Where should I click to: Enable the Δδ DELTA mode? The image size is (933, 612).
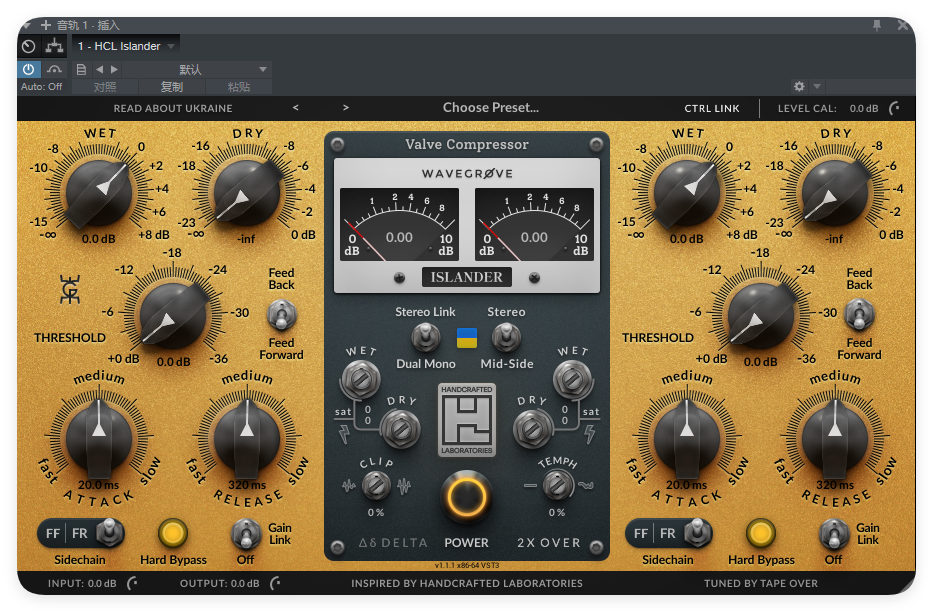pyautogui.click(x=393, y=542)
